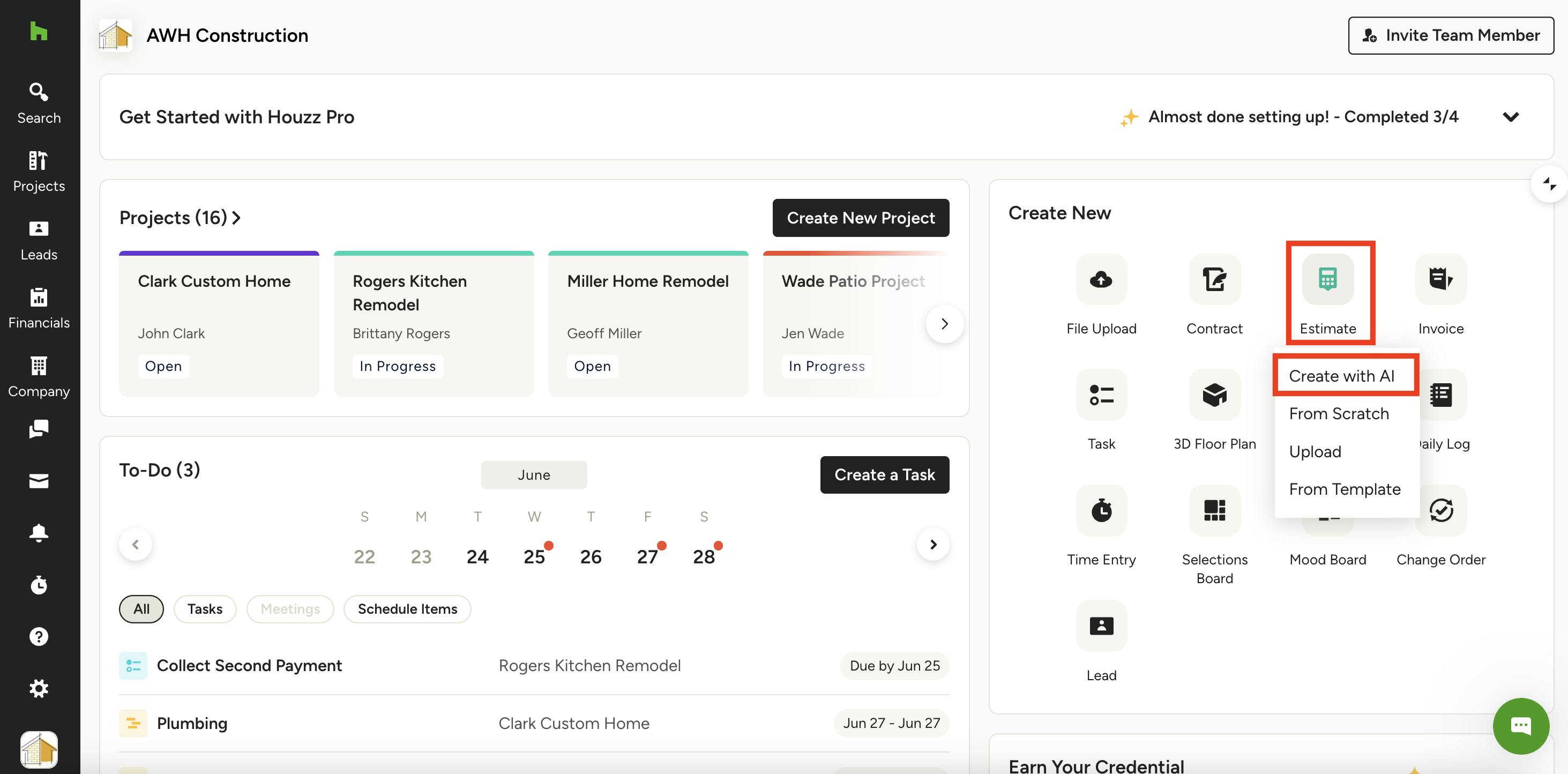1568x774 pixels.
Task: Open the June month selector
Action: pos(534,474)
